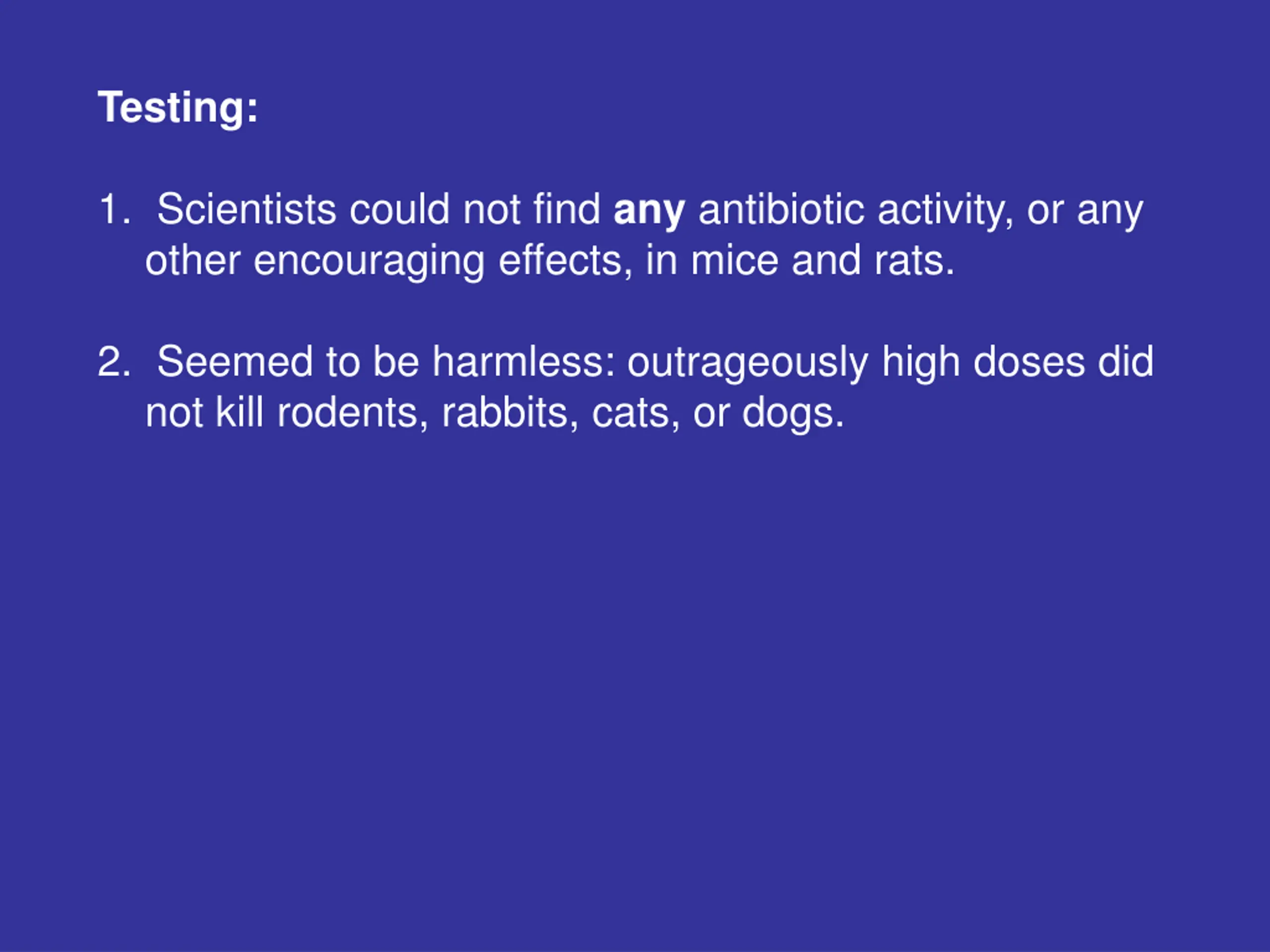This screenshot has width=1270, height=952.
Task: Click the word "rodents,"
Action: coord(353,414)
